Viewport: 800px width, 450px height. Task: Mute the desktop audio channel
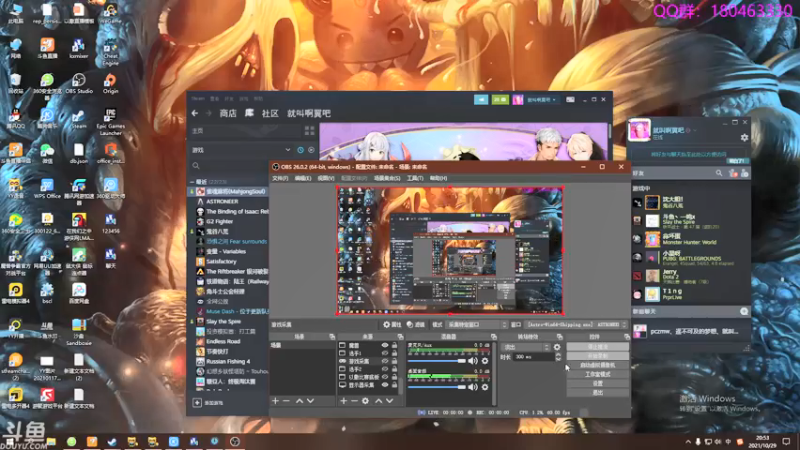[x=473, y=387]
